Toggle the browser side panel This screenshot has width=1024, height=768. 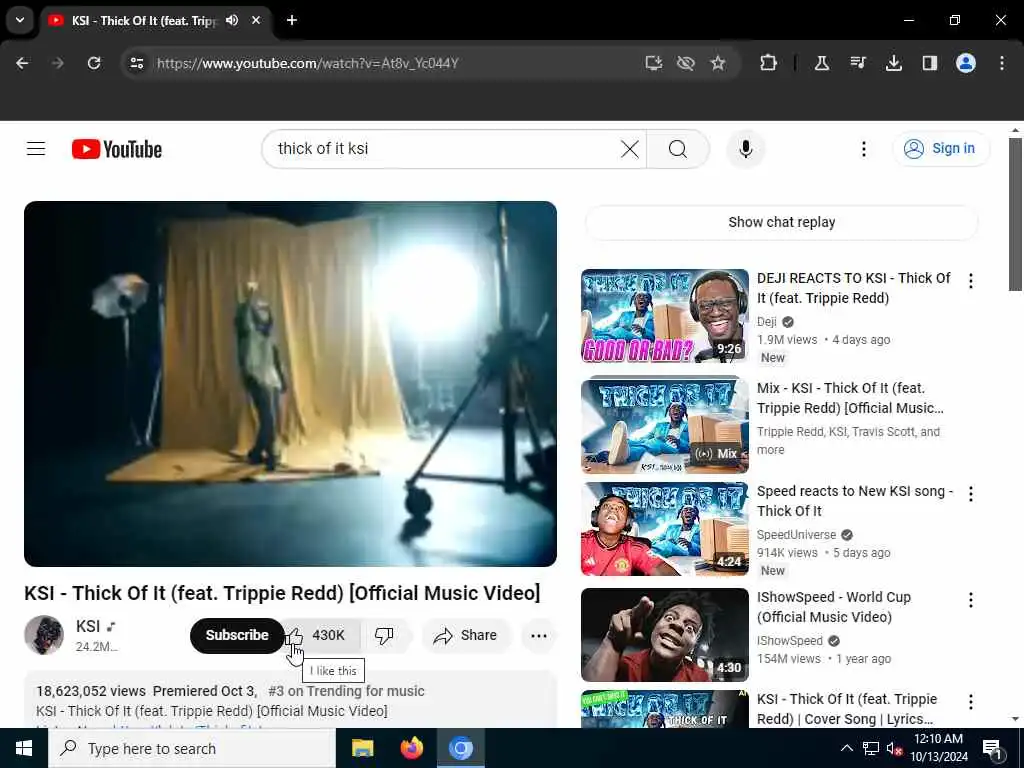point(929,63)
